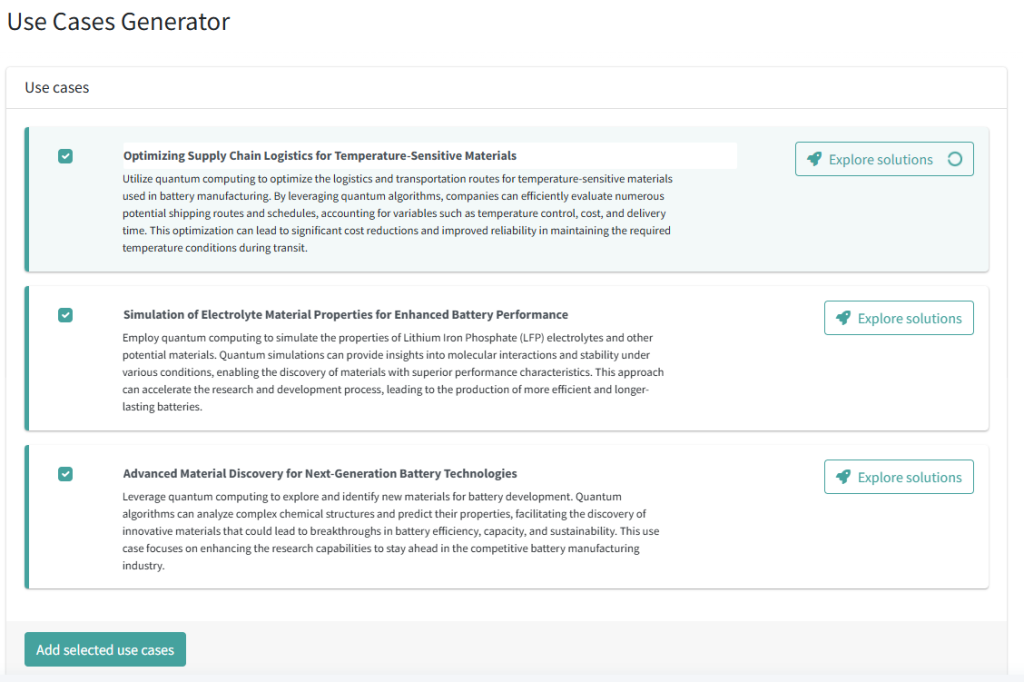Click 'Explore solutions' label on the material discovery card

909,477
